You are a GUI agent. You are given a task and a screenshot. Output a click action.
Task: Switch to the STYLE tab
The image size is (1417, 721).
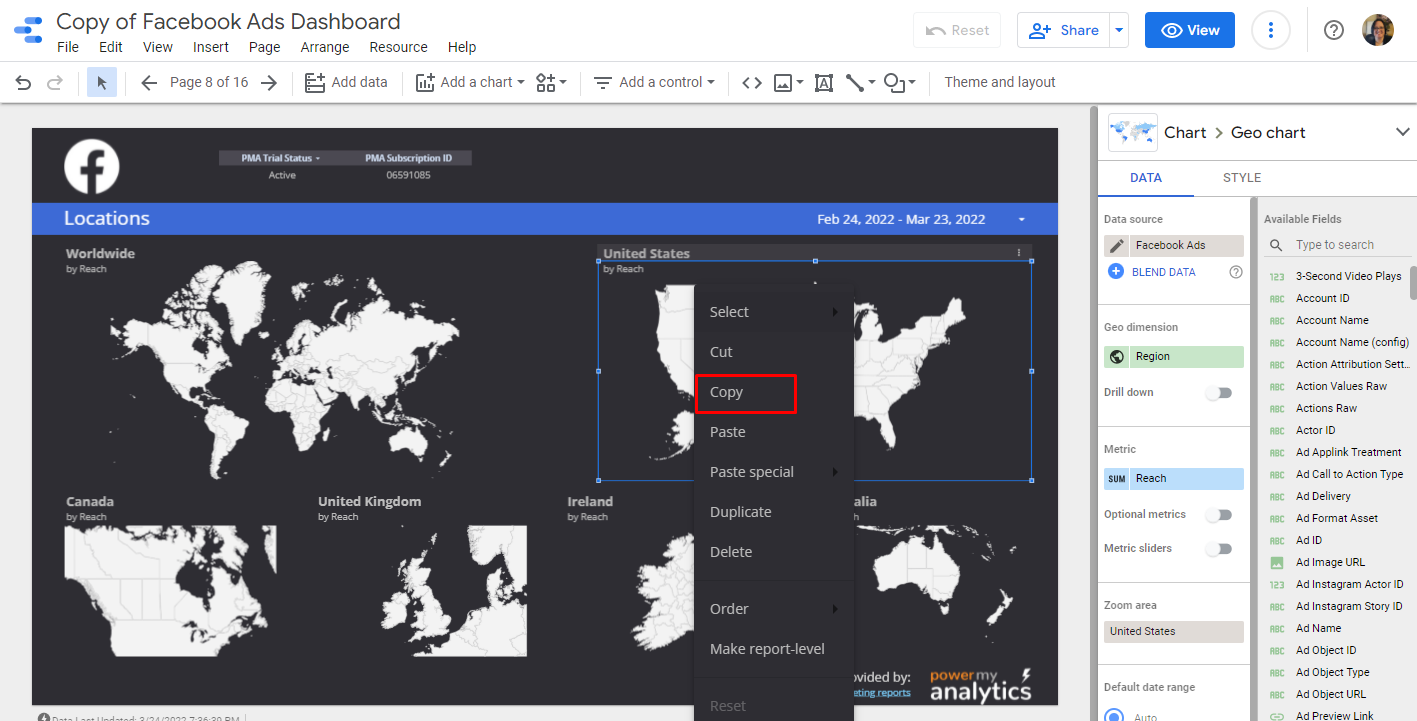point(1241,178)
